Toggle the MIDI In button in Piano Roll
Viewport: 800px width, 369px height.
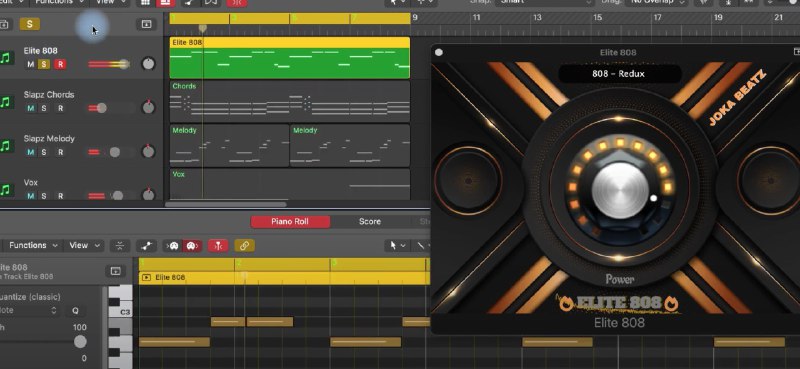pos(173,246)
